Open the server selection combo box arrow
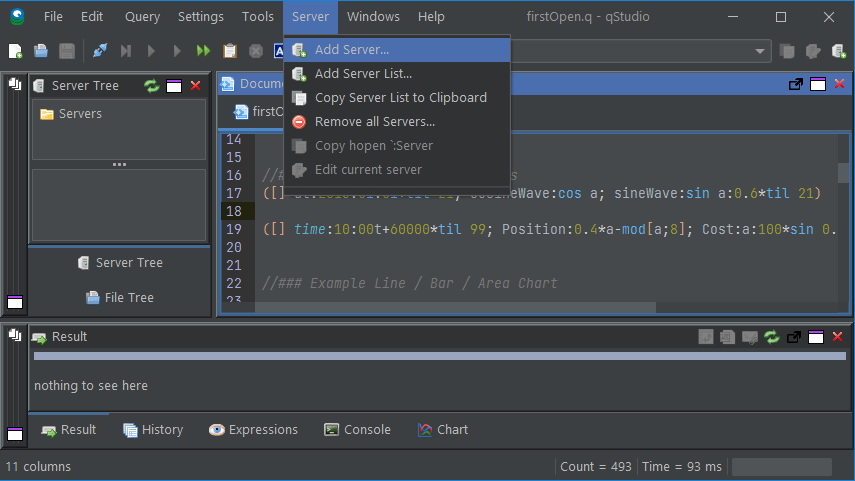Image resolution: width=855 pixels, height=481 pixels. coord(760,51)
